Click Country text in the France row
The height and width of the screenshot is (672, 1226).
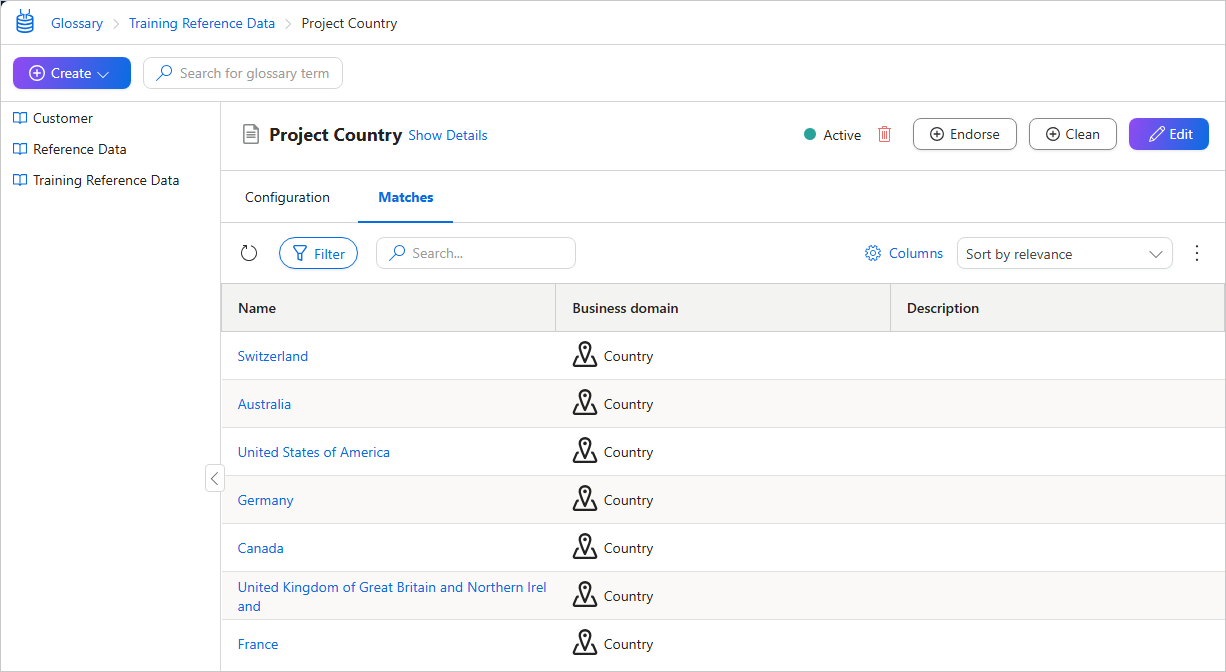pyautogui.click(x=628, y=644)
